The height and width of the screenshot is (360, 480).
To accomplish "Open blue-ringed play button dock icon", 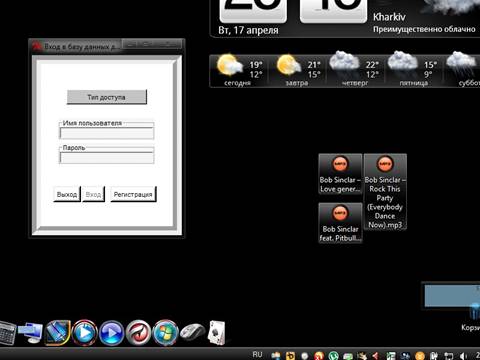I will [x=111, y=333].
